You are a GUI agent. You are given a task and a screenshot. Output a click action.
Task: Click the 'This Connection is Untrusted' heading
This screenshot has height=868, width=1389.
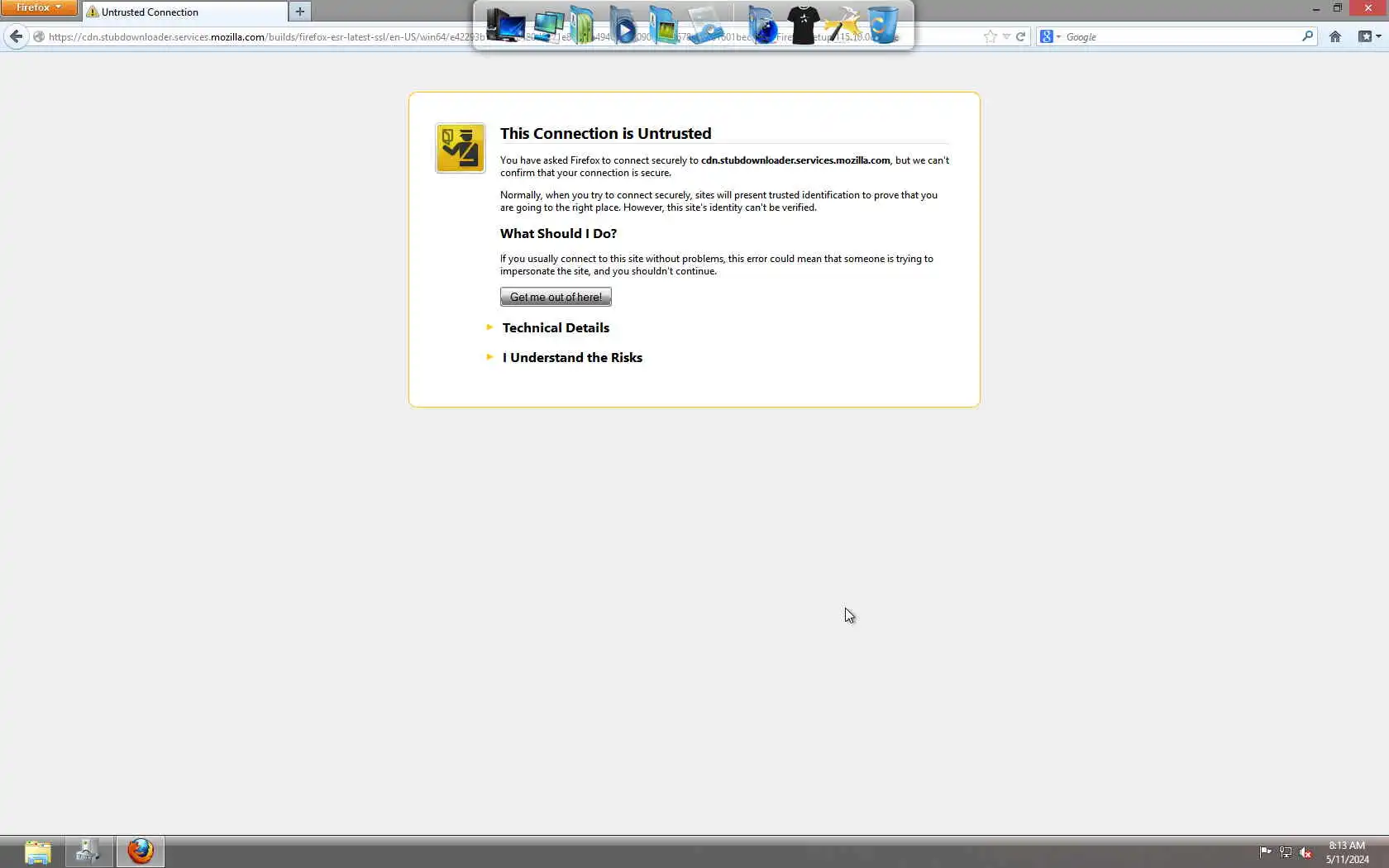click(606, 134)
